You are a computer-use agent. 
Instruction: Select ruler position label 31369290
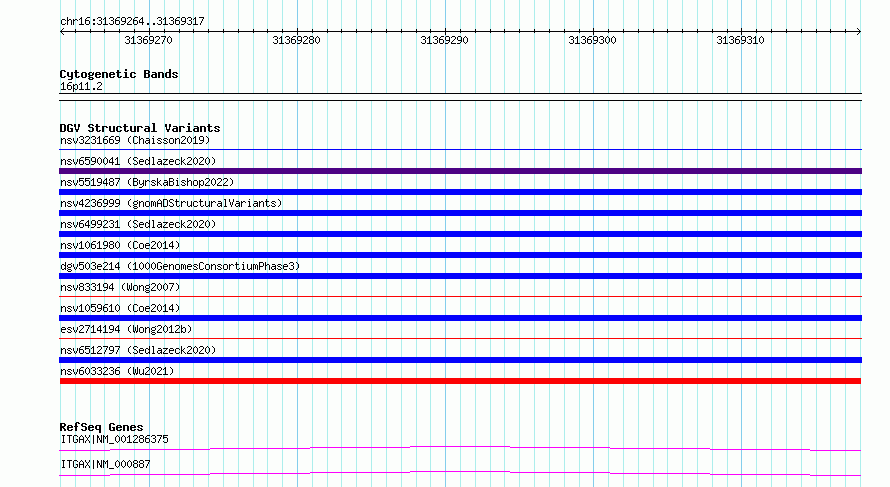444,40
